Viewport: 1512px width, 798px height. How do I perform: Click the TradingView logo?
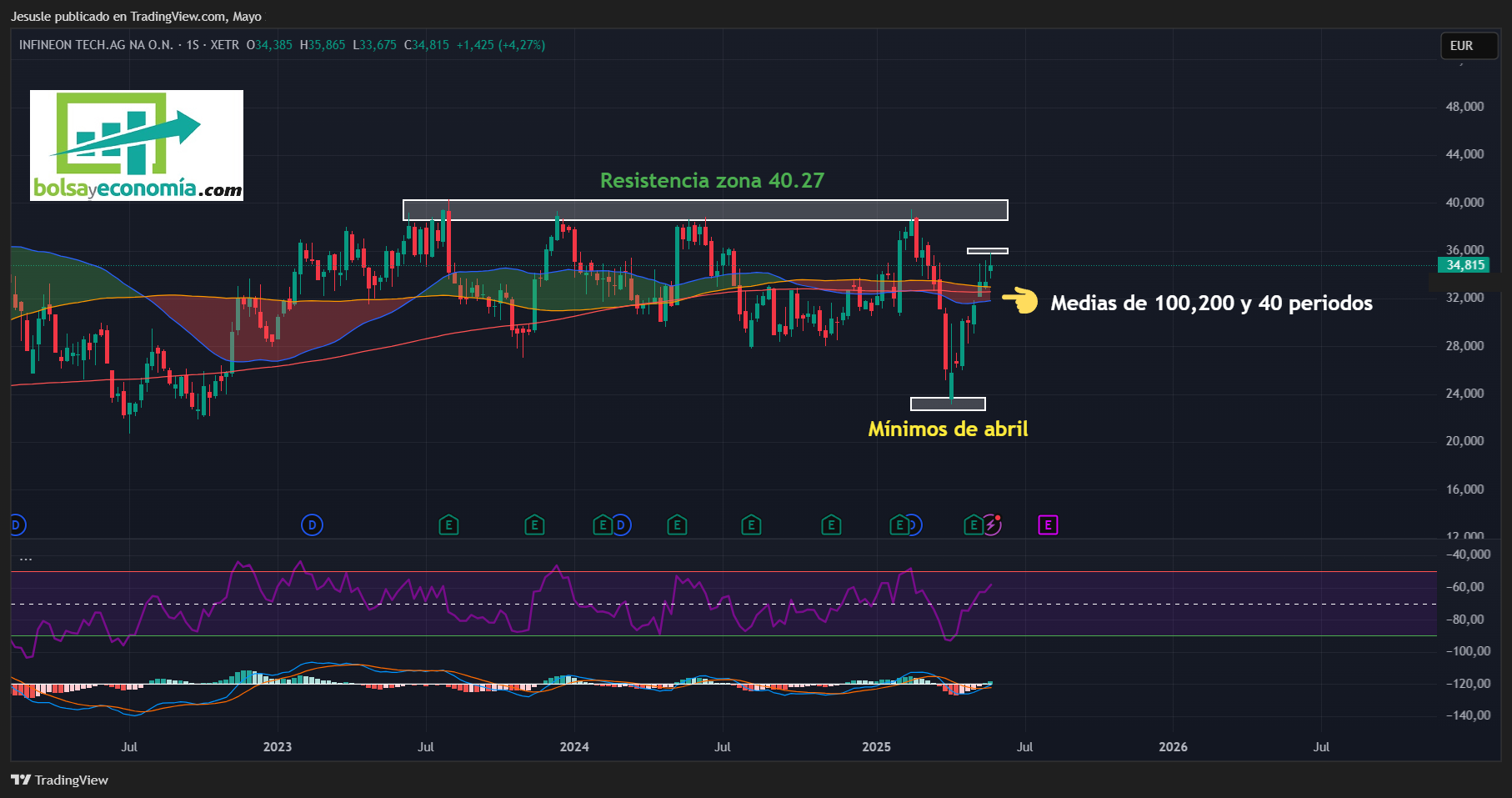59,780
